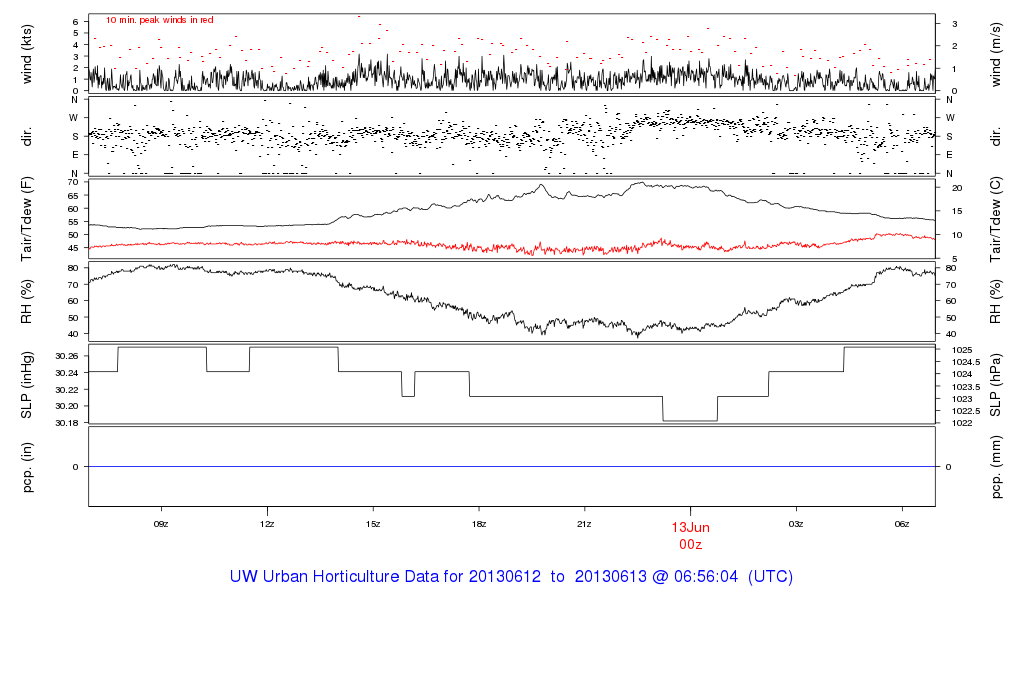Select the '45' temperature axis value
This screenshot has height=700, width=1024.
point(72,248)
